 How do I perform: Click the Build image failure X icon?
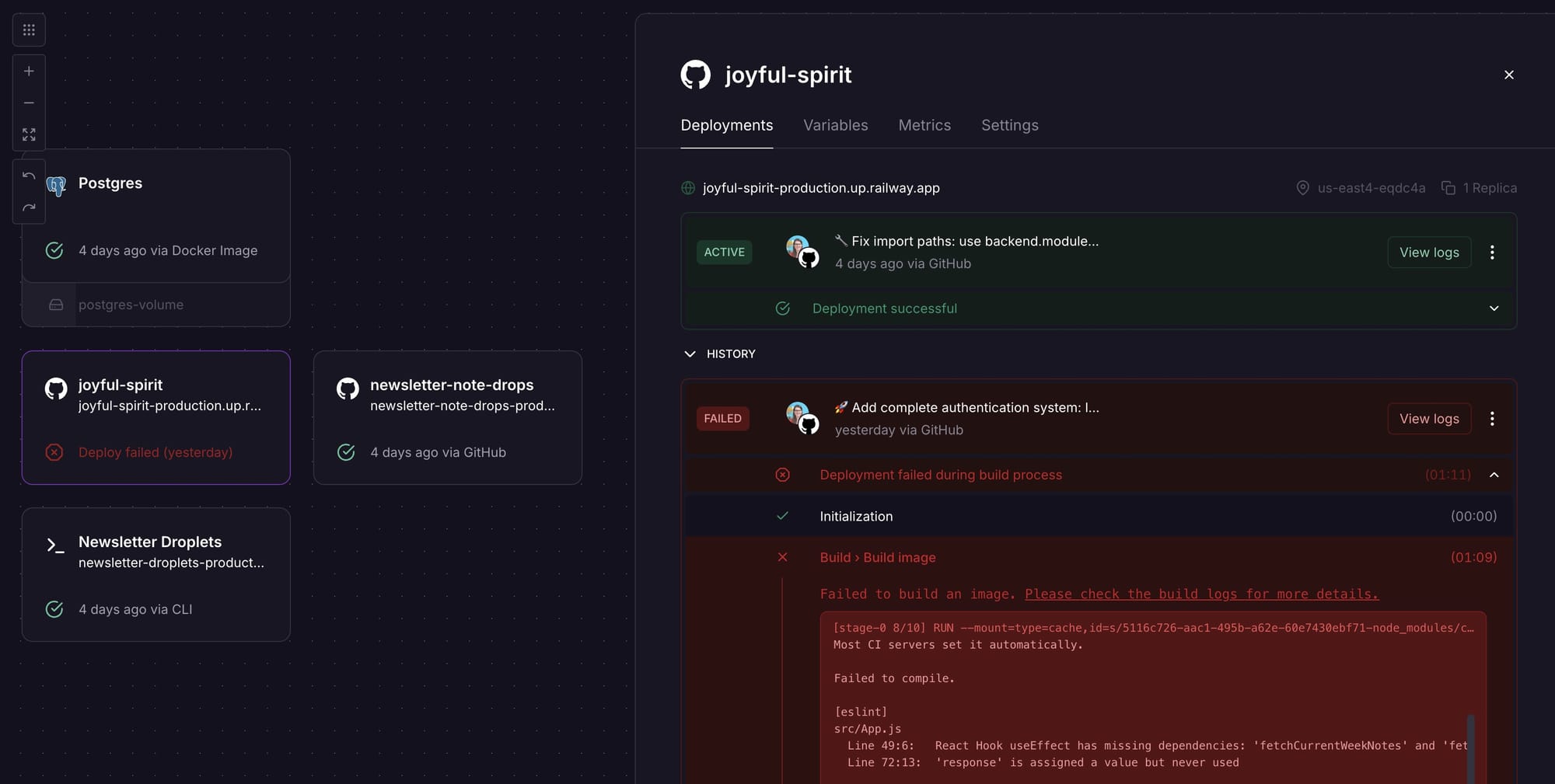783,557
